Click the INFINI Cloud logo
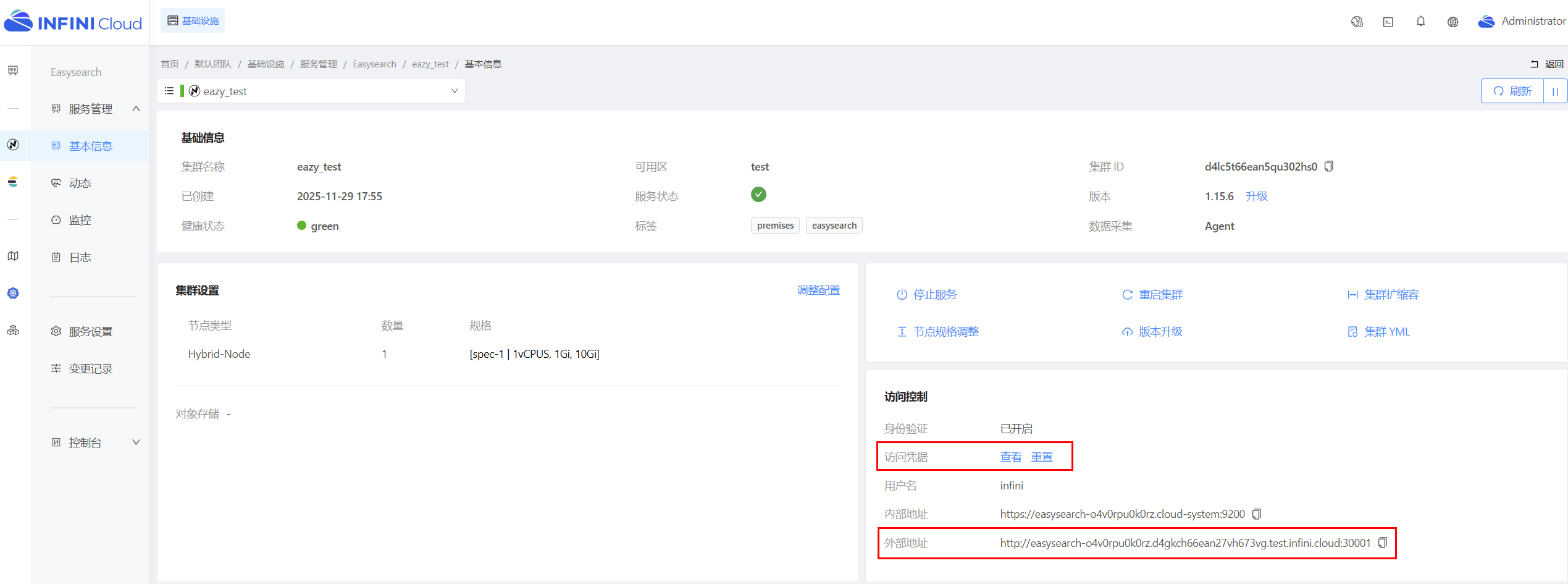The height and width of the screenshot is (584, 1568). [x=73, y=22]
